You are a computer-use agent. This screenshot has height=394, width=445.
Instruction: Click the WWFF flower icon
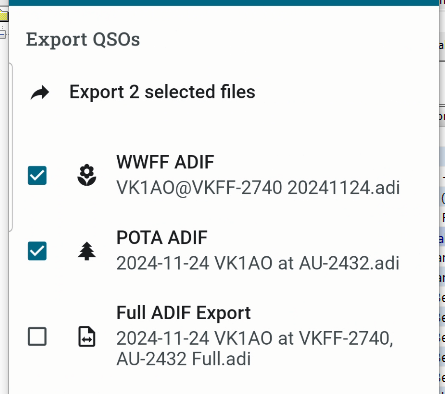(87, 175)
